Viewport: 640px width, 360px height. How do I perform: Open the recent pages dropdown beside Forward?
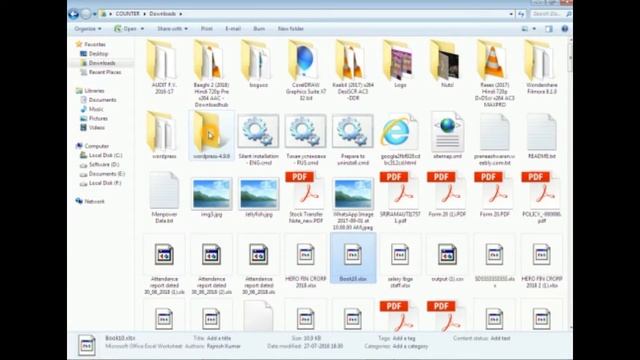click(95, 14)
